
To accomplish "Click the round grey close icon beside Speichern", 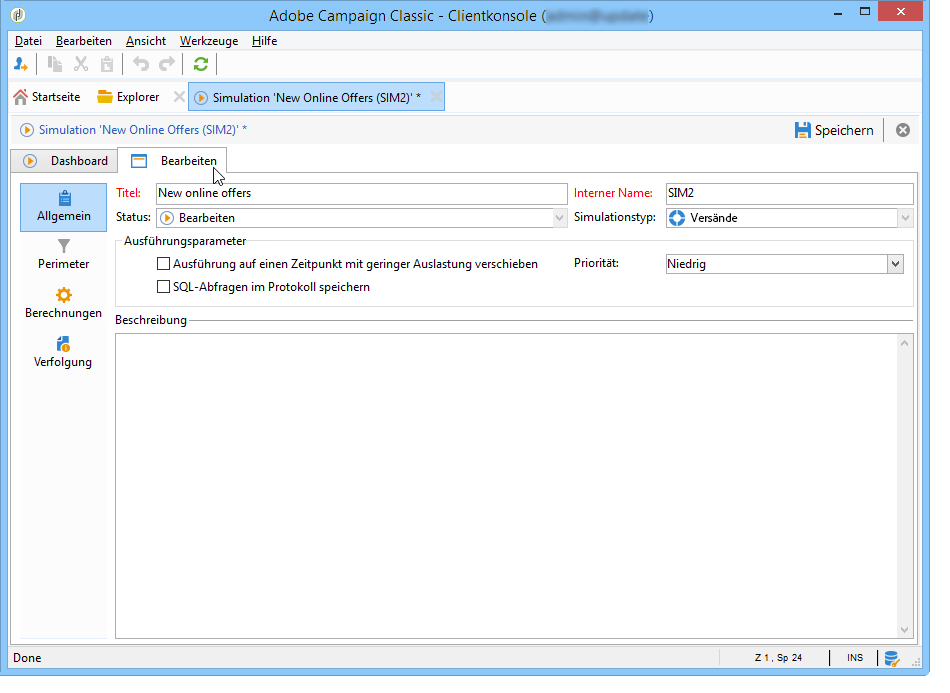I will pyautogui.click(x=903, y=130).
